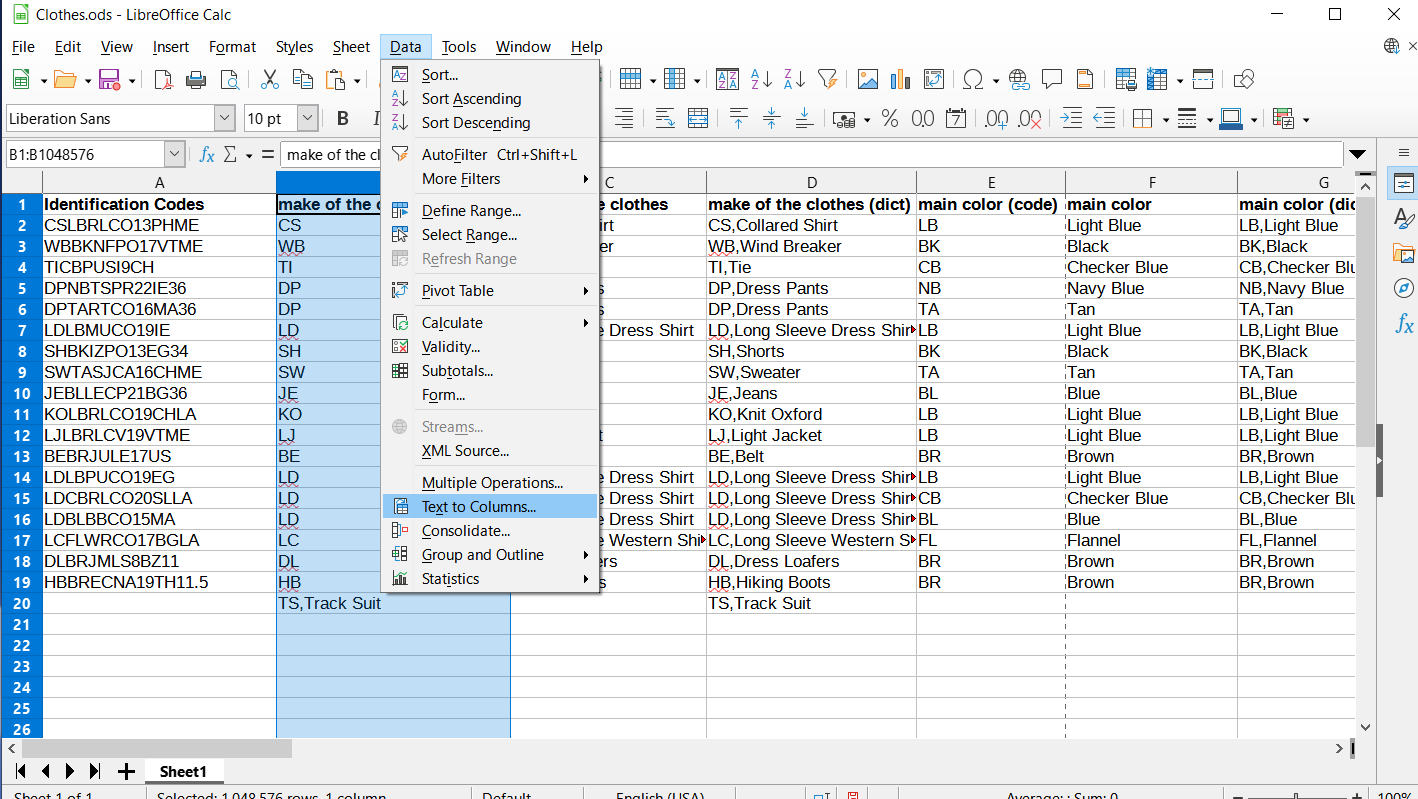Click the Open folder icon
This screenshot has width=1418, height=799.
[x=65, y=80]
